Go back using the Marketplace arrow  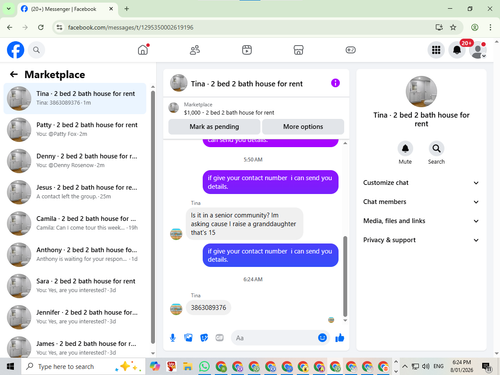point(14,74)
